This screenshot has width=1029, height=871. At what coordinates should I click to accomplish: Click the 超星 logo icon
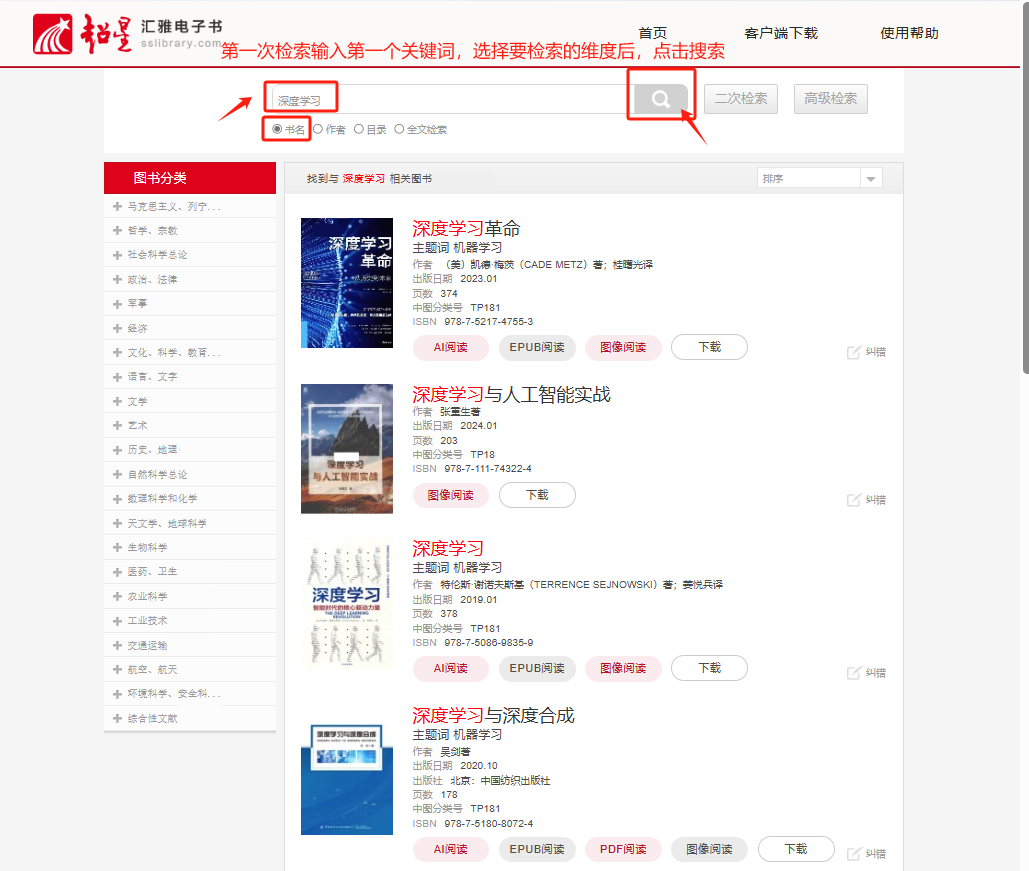point(60,35)
